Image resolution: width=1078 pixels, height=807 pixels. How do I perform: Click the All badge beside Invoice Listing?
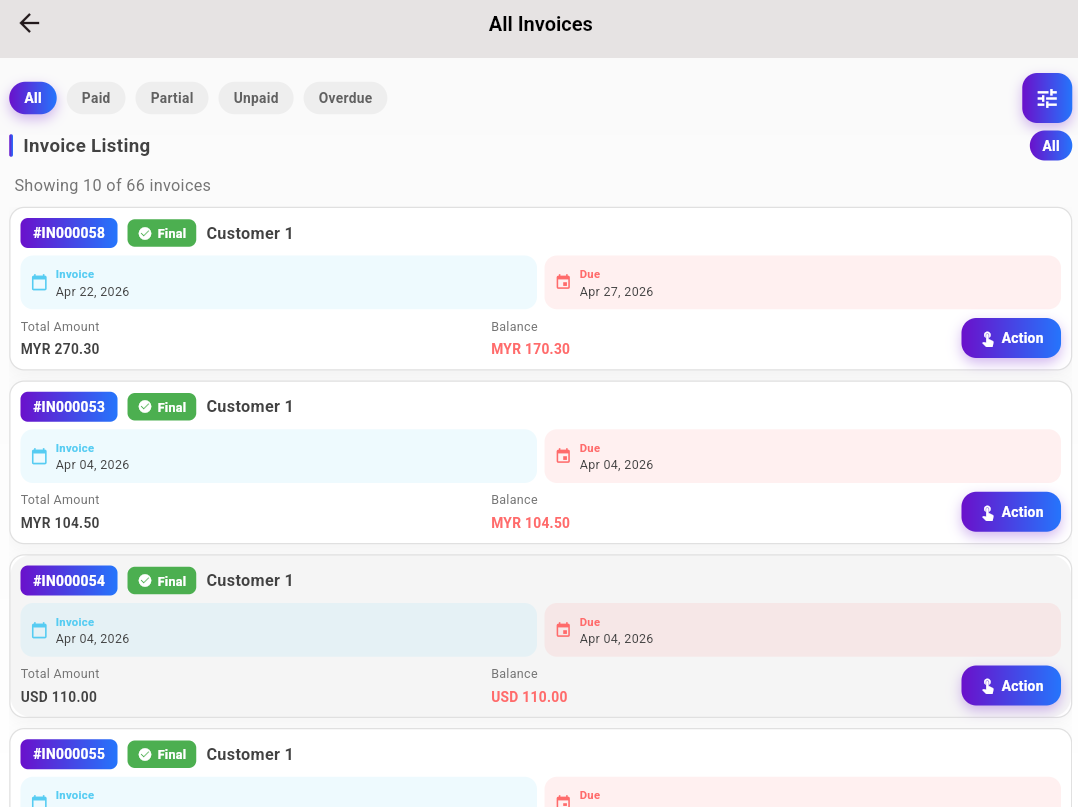point(1050,146)
